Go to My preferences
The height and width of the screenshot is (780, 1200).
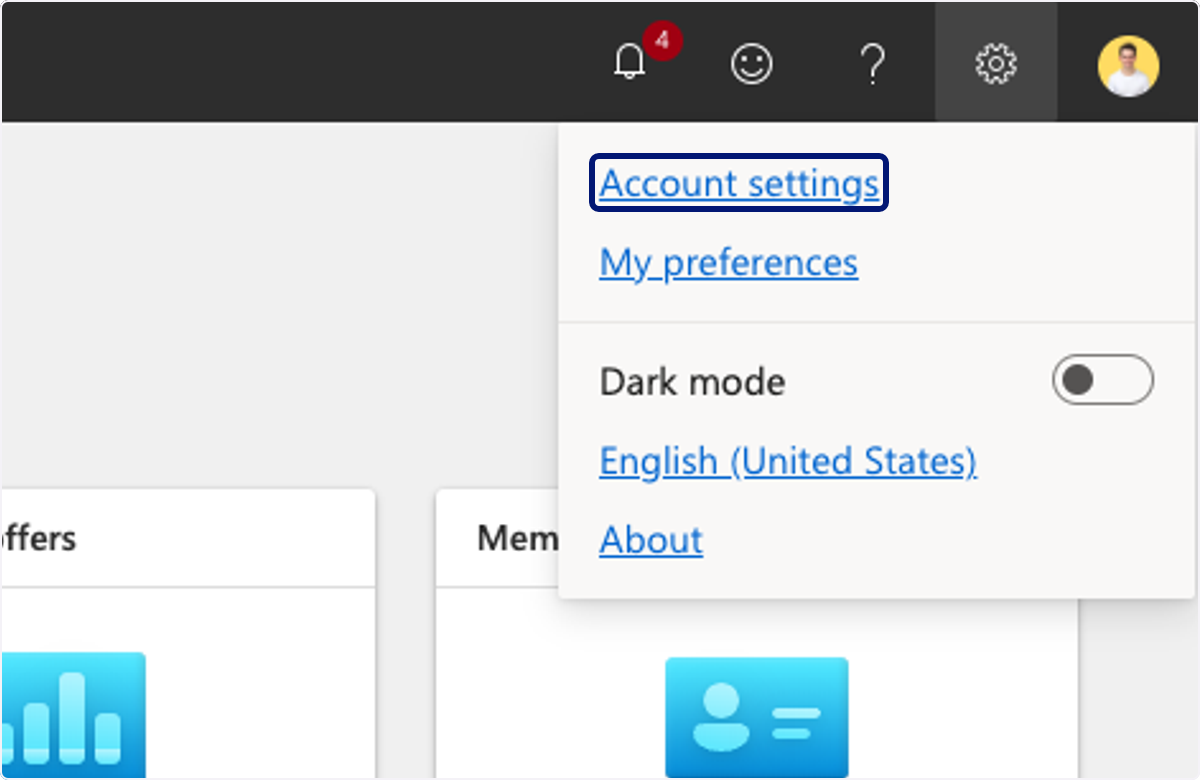pyautogui.click(x=728, y=262)
